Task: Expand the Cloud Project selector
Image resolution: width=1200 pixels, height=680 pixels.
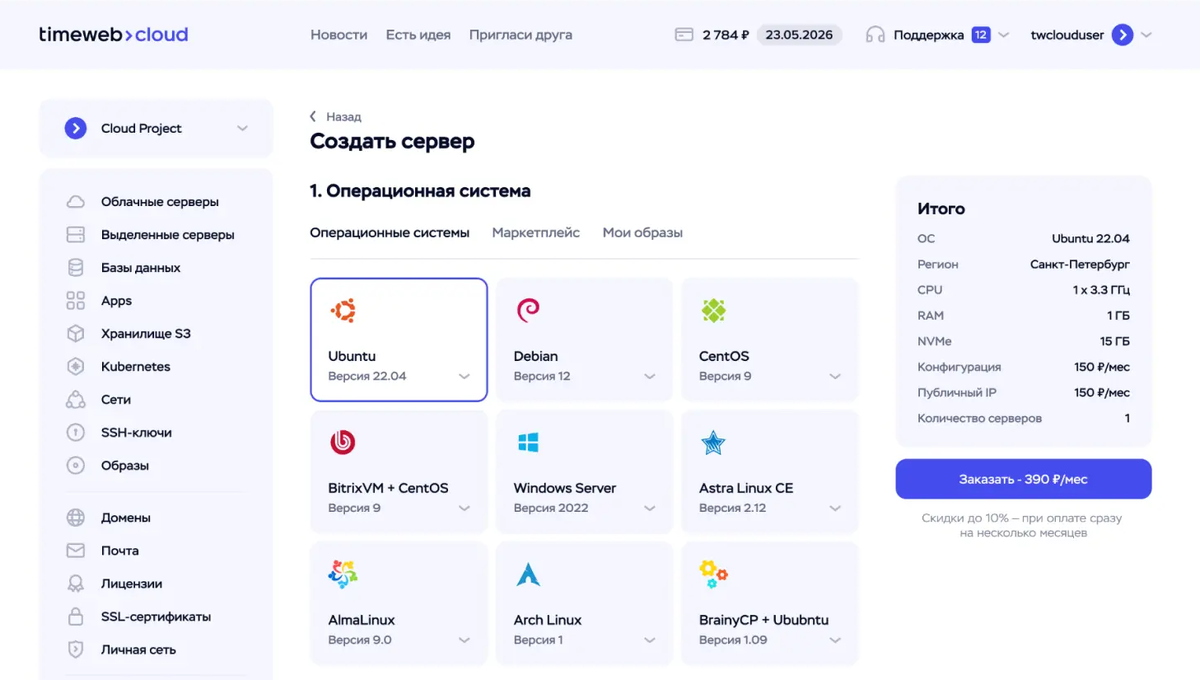Action: tap(242, 128)
